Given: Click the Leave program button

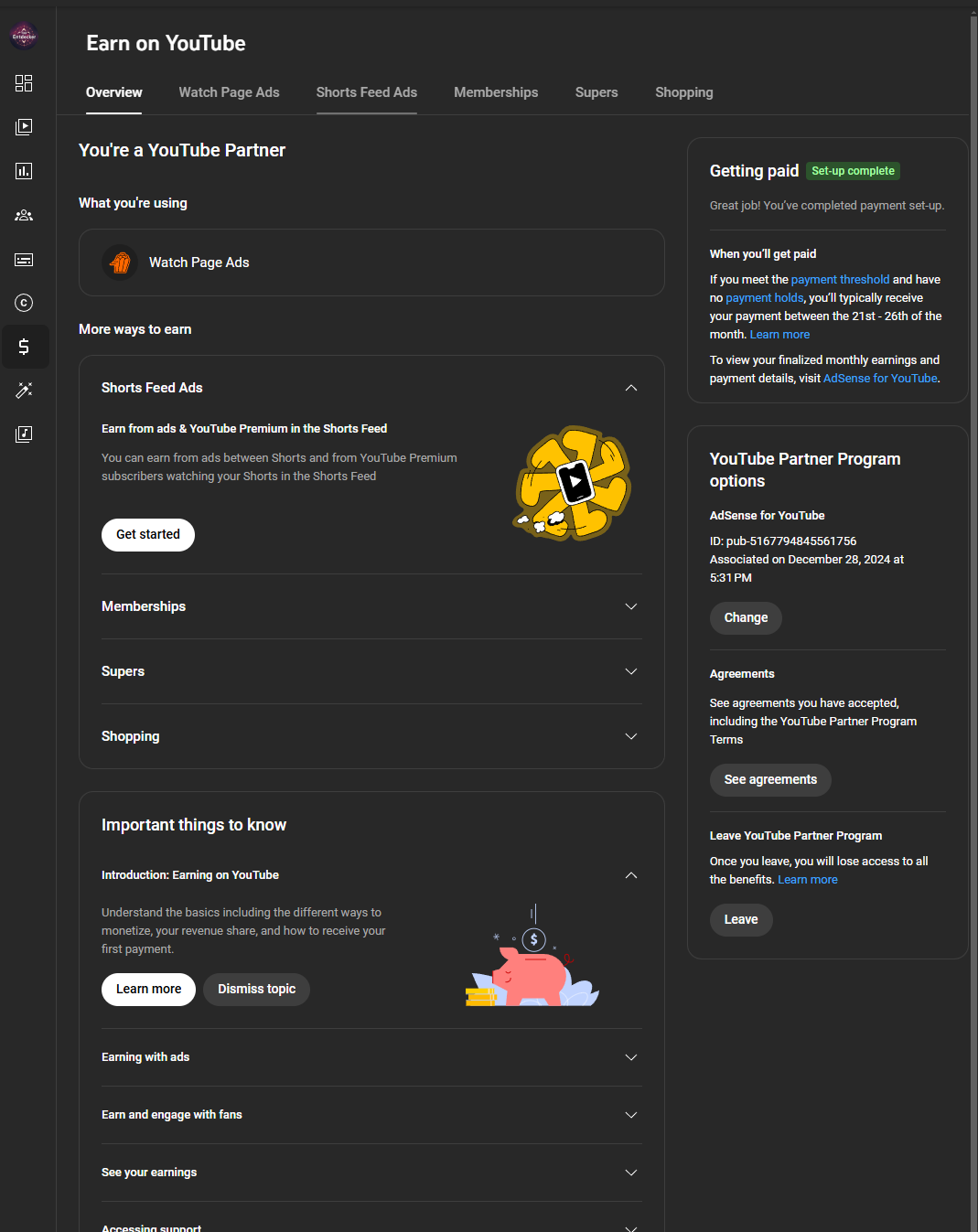Looking at the screenshot, I should click(x=741, y=920).
